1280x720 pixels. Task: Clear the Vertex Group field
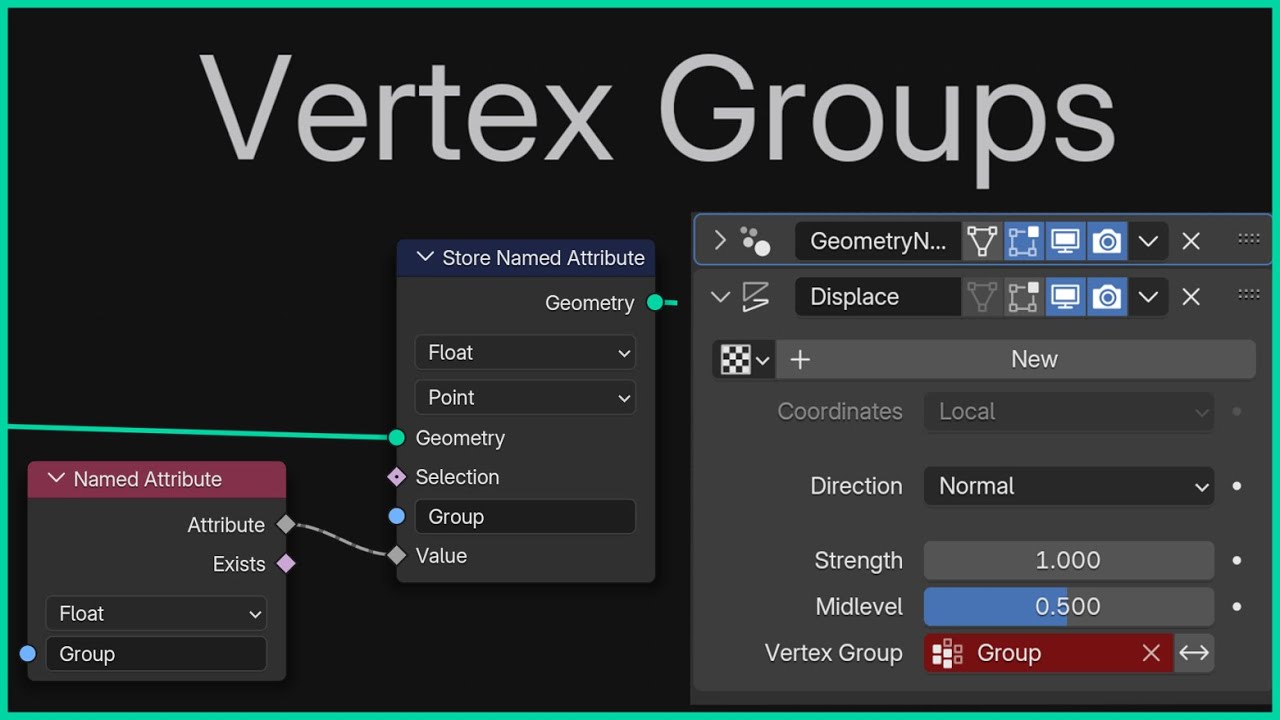(1151, 653)
